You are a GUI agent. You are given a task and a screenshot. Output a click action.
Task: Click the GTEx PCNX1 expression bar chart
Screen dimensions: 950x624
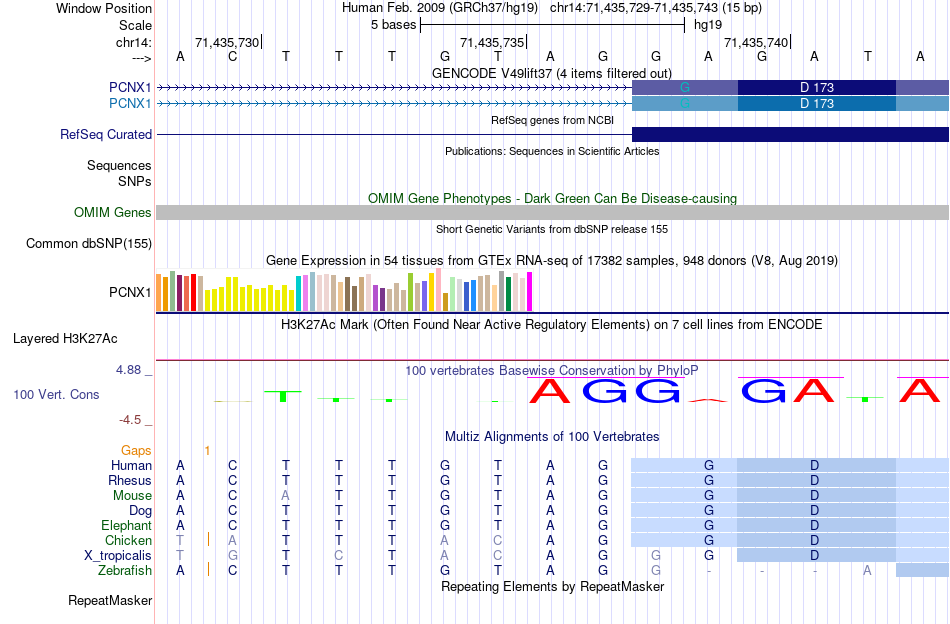click(x=344, y=291)
